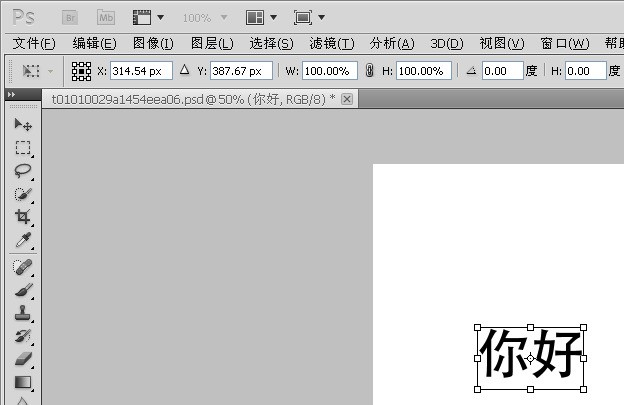The image size is (624, 405).
Task: Close the t01010029a1454eea06.psd document tab
Action: (x=347, y=99)
